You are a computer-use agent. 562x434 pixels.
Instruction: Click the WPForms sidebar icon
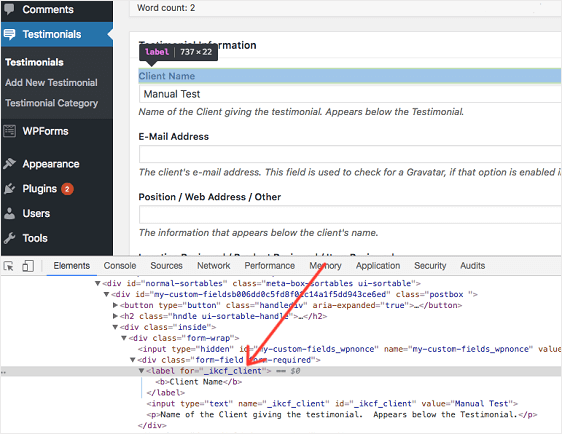pyautogui.click(x=9, y=131)
